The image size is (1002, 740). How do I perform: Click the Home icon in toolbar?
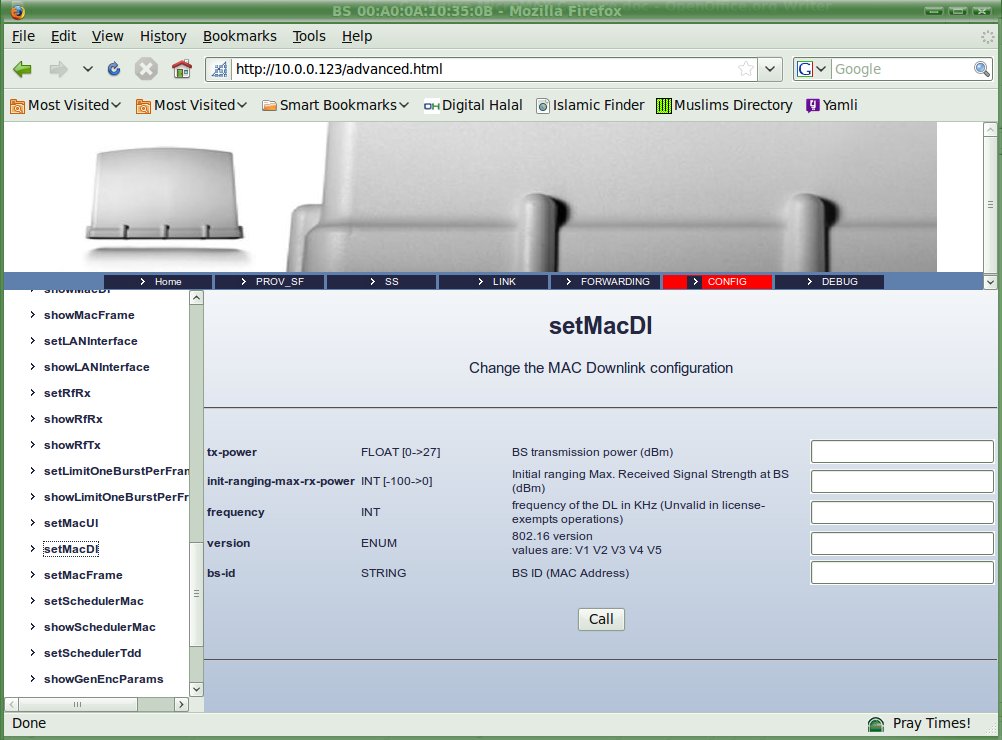tap(181, 69)
